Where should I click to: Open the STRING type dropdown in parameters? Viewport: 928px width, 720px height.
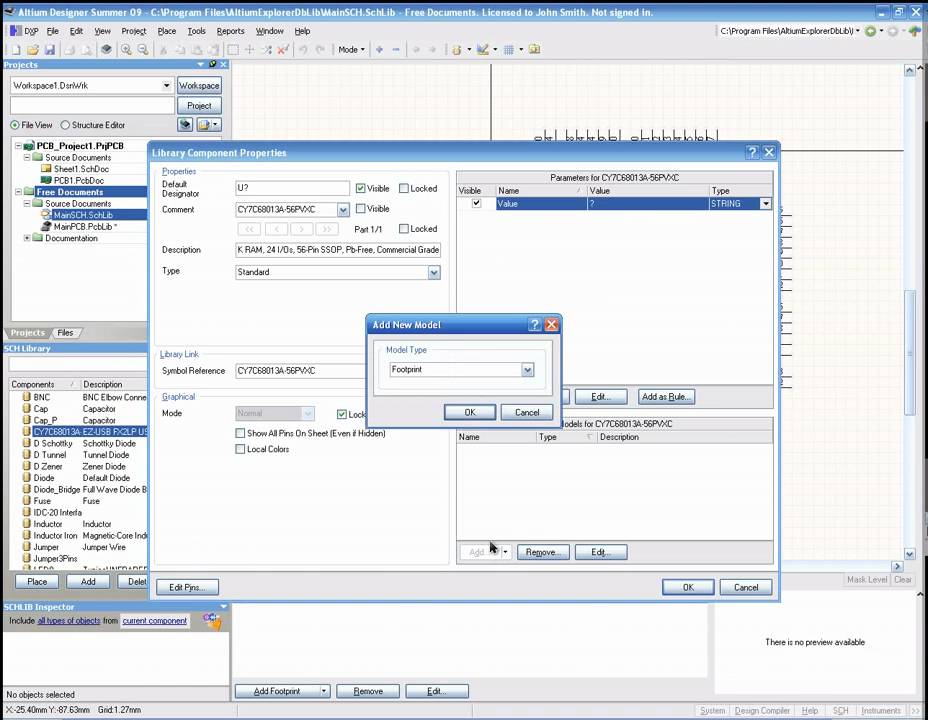(x=765, y=204)
